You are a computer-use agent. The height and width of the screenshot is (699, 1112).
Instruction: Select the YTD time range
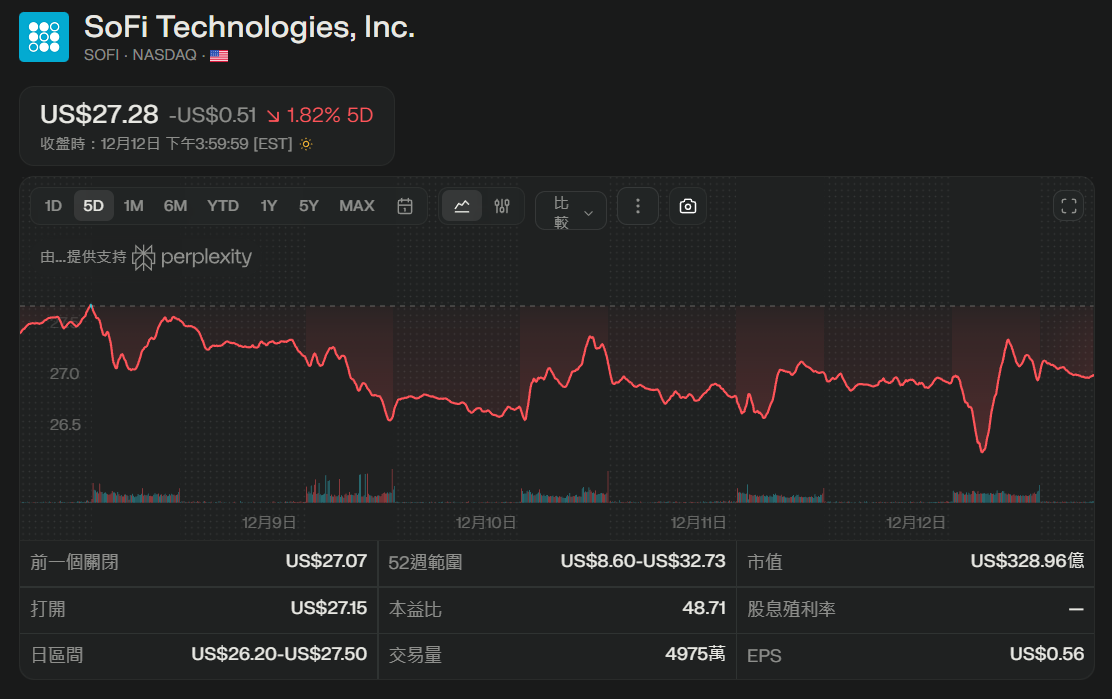point(223,206)
